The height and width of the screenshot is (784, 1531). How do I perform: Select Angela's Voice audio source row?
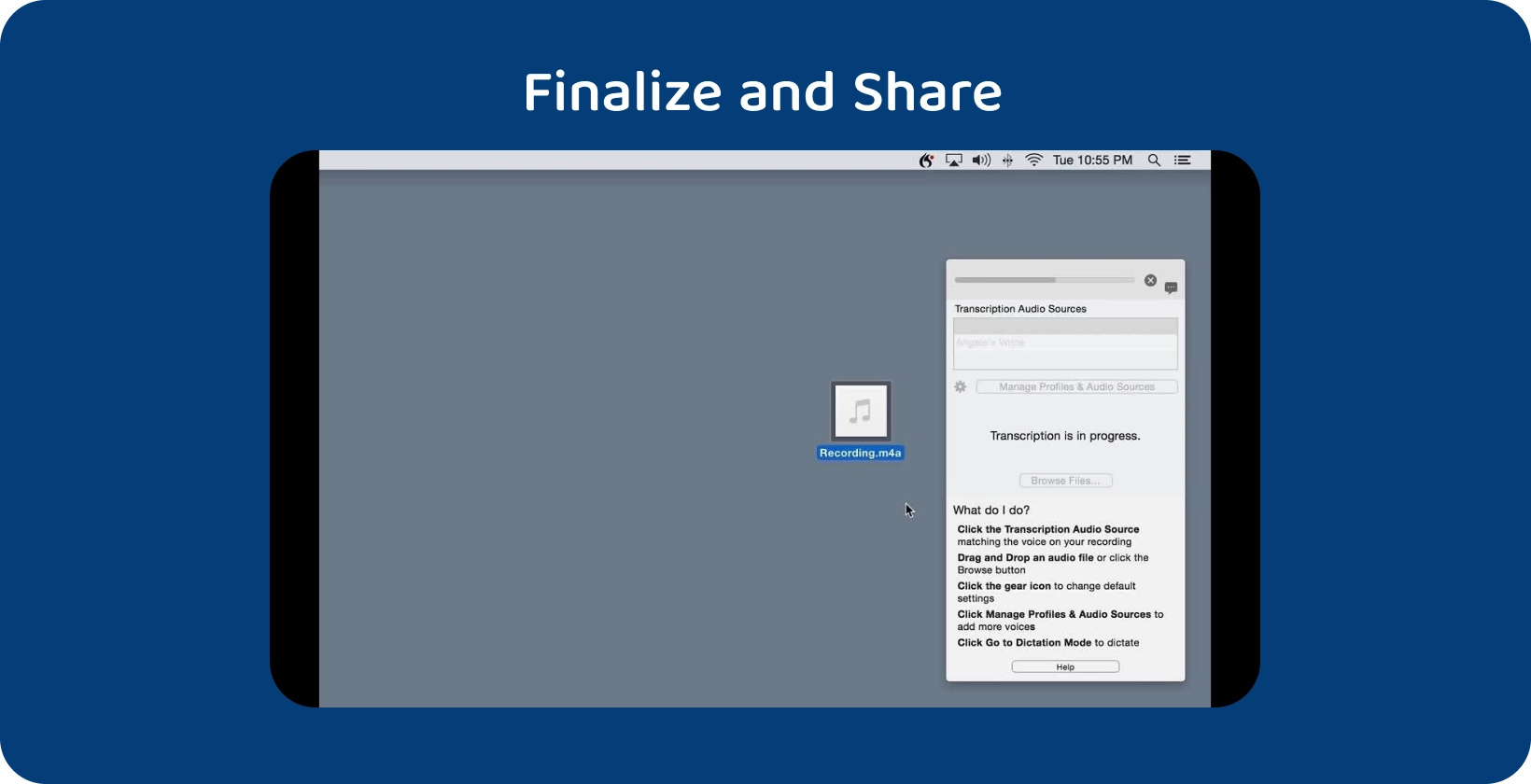(1065, 343)
